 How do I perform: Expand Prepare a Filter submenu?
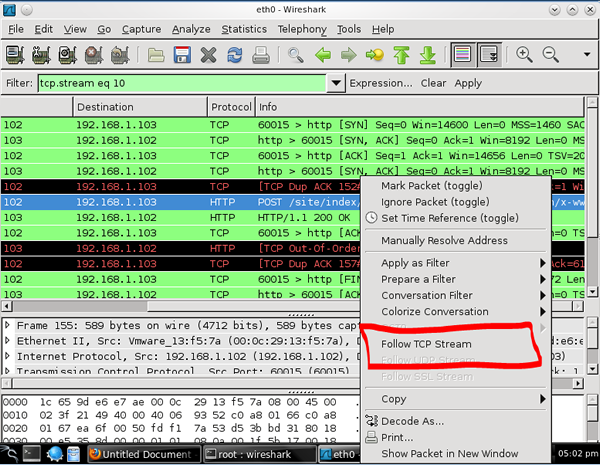pyautogui.click(x=455, y=279)
